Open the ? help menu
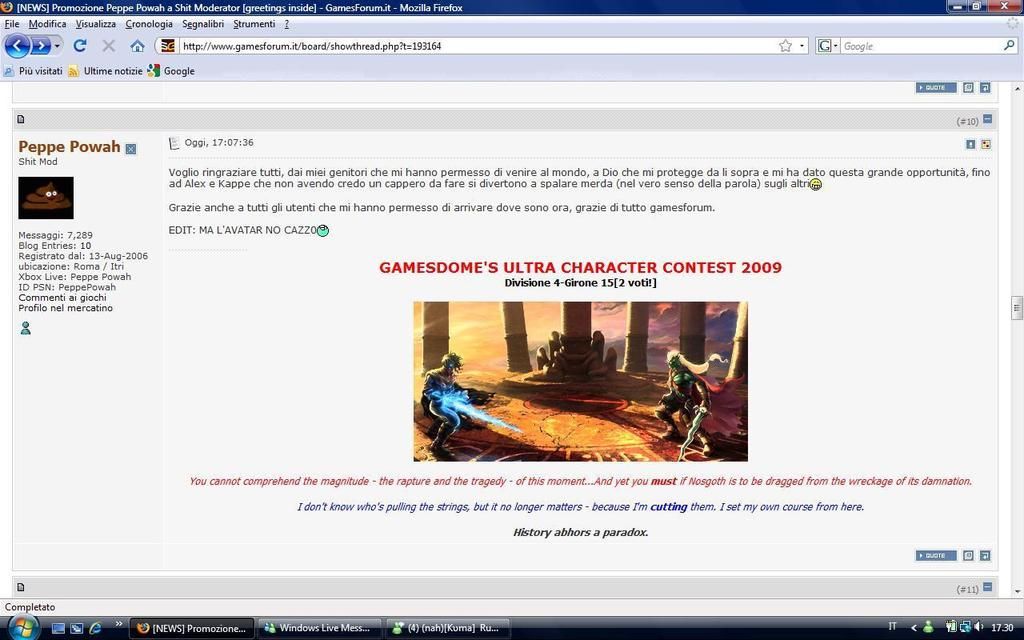This screenshot has height=640, width=1024. click(286, 24)
